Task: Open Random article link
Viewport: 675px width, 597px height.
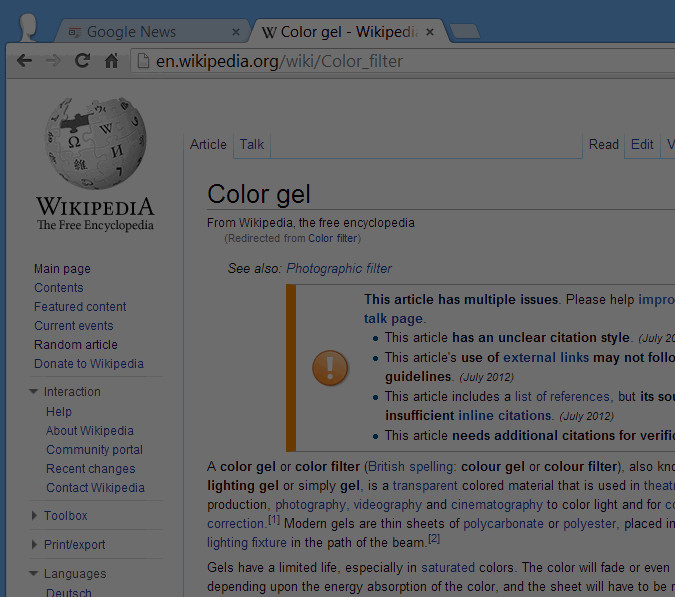Action: [76, 344]
